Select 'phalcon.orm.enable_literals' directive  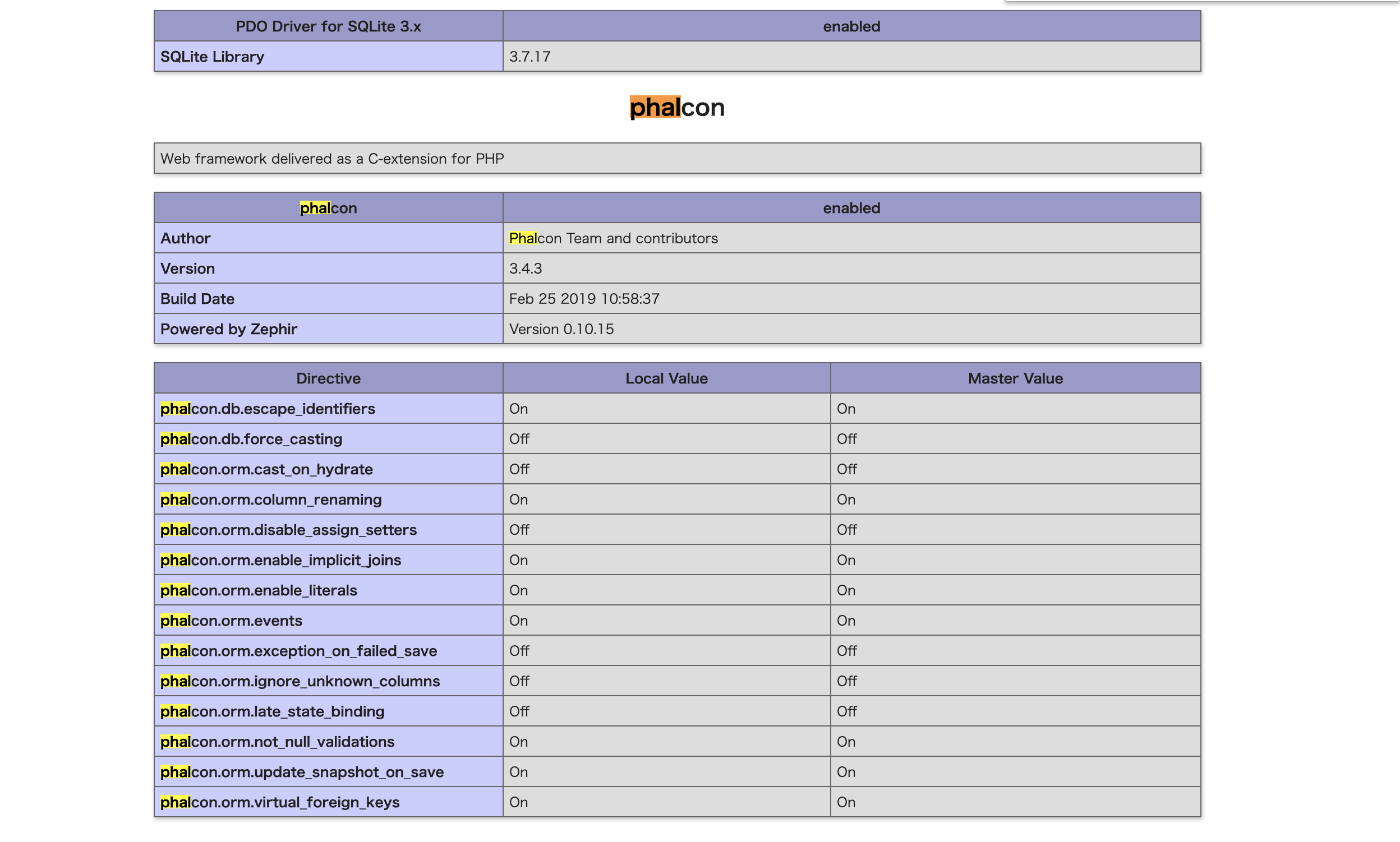click(259, 590)
